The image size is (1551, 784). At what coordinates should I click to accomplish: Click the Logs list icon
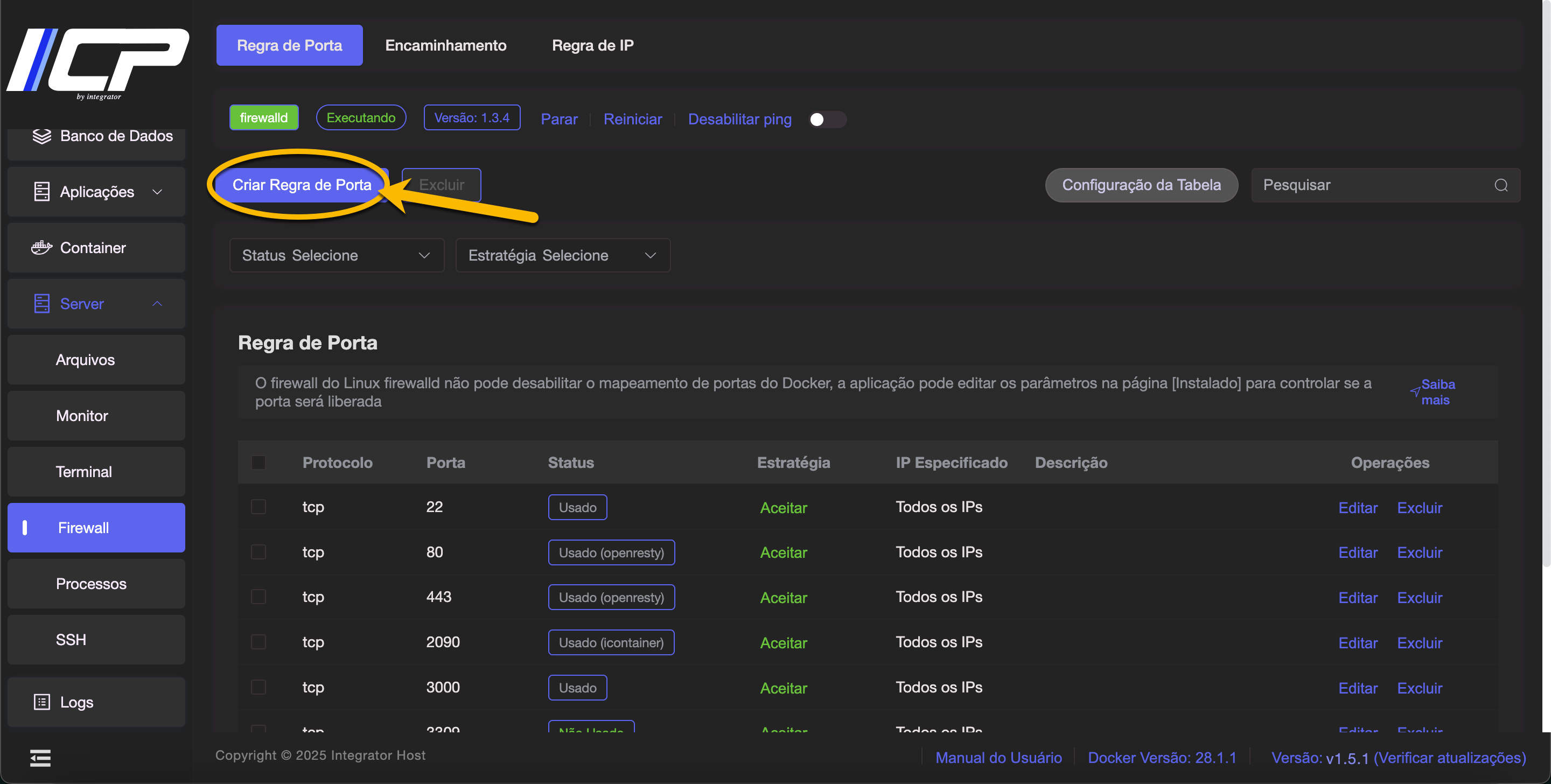click(x=41, y=702)
